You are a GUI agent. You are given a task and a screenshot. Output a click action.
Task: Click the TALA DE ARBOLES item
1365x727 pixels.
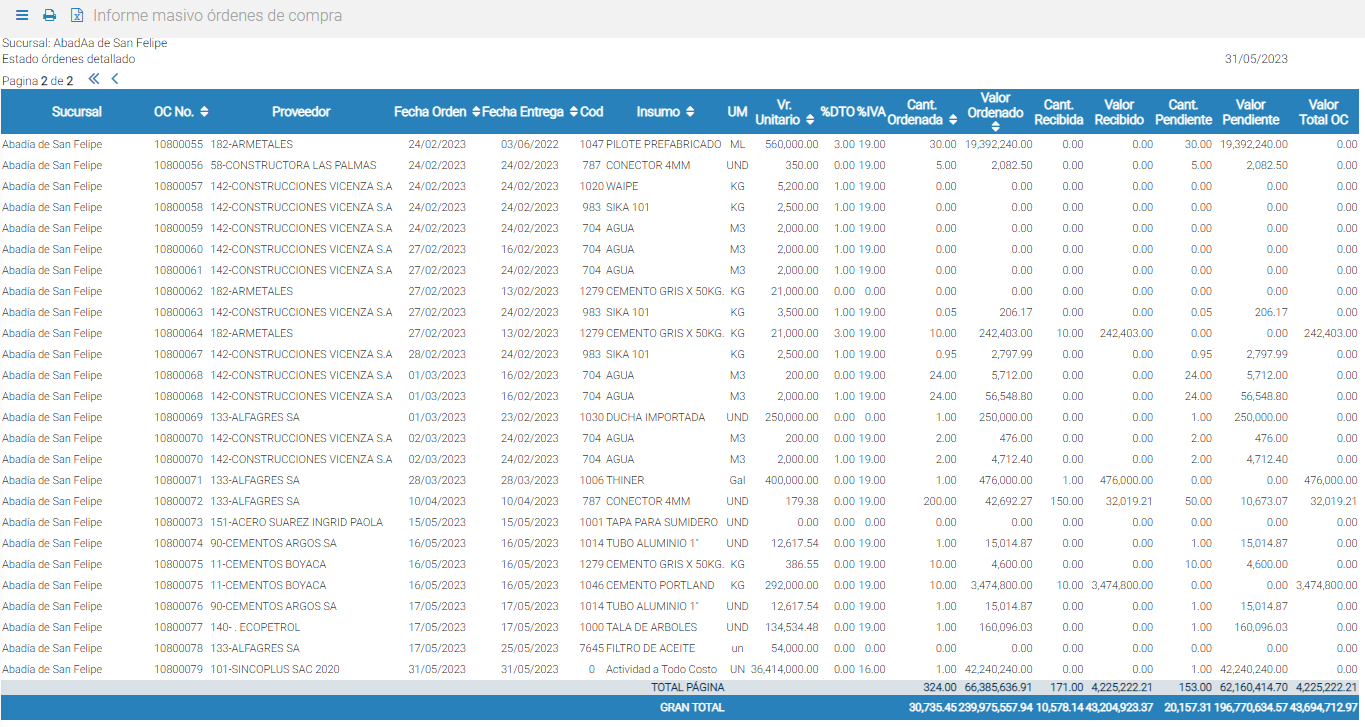point(653,627)
